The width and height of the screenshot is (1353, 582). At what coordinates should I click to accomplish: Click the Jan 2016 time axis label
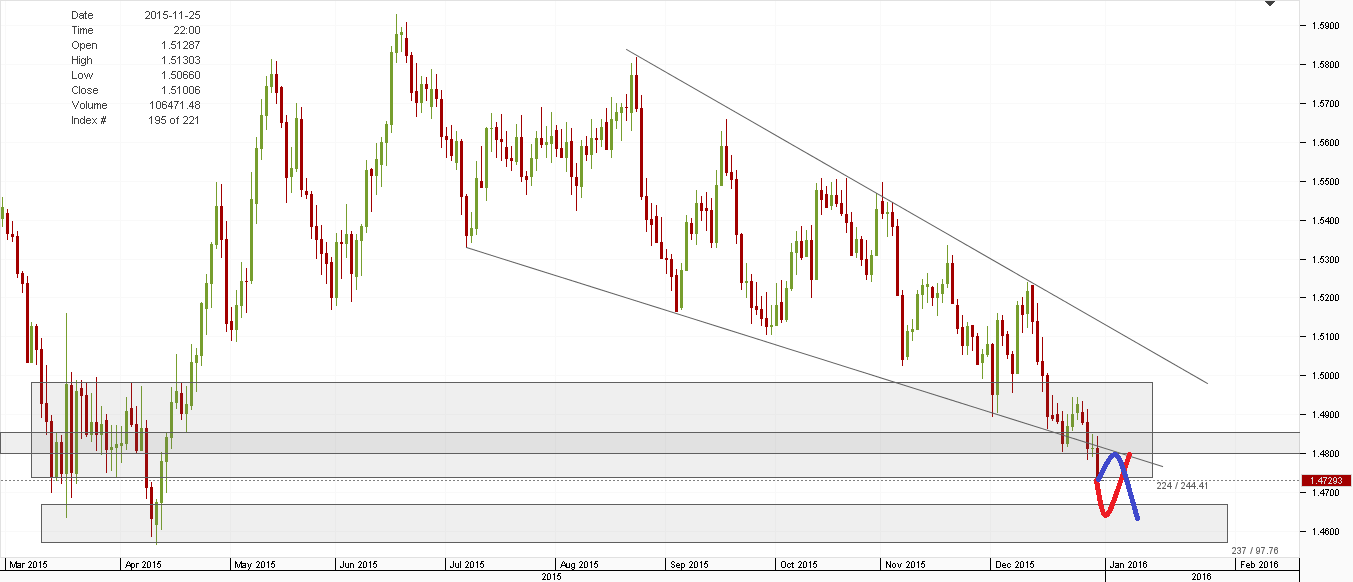[x=1129, y=564]
